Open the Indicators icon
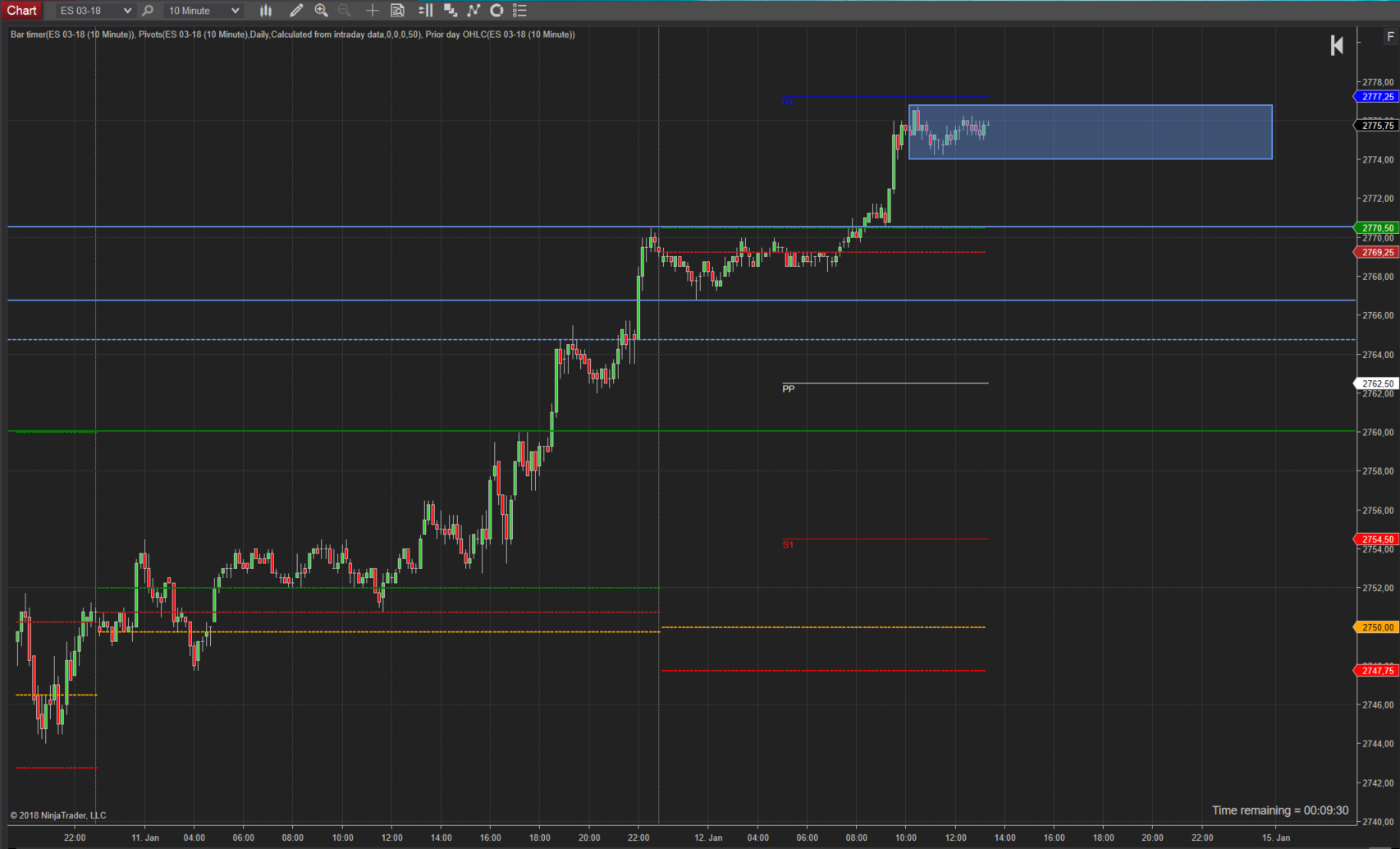The height and width of the screenshot is (849, 1400). coord(474,11)
